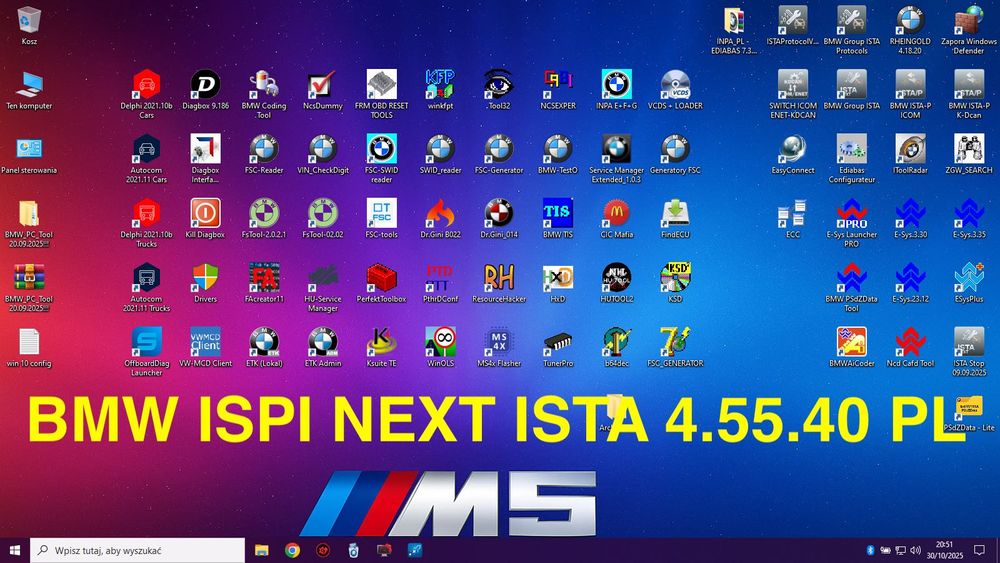Launch VCDS + LOADER shortcut

coord(675,84)
